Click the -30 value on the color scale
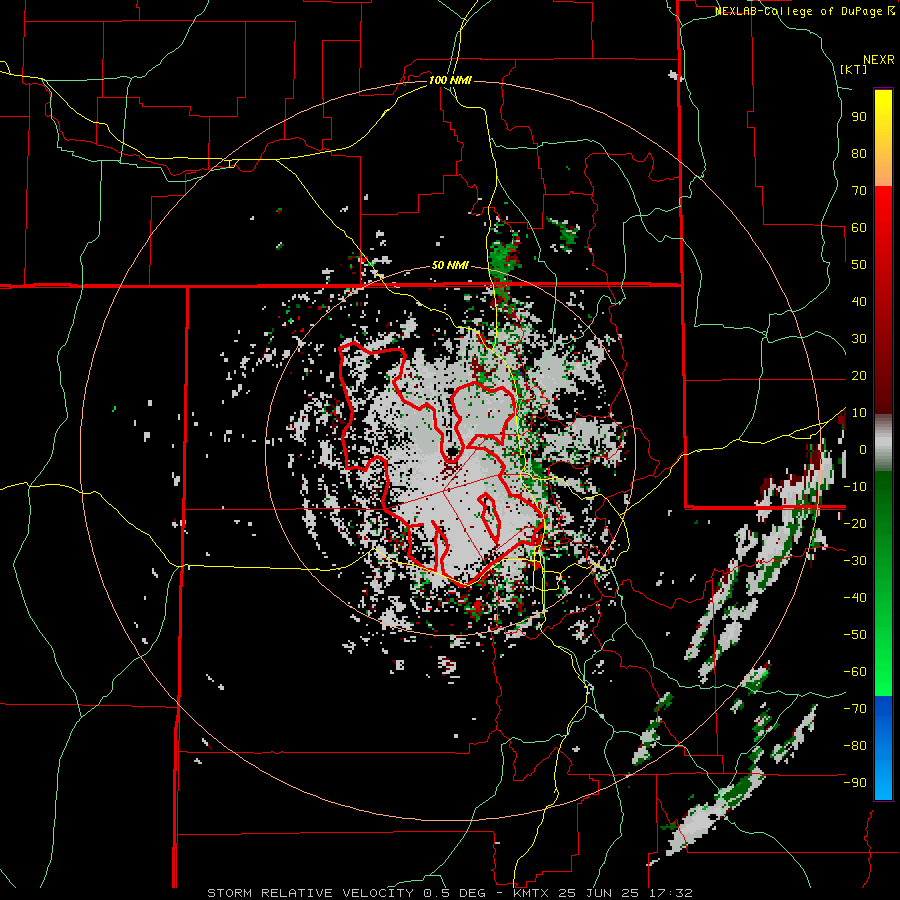The height and width of the screenshot is (900, 900). pyautogui.click(x=855, y=561)
